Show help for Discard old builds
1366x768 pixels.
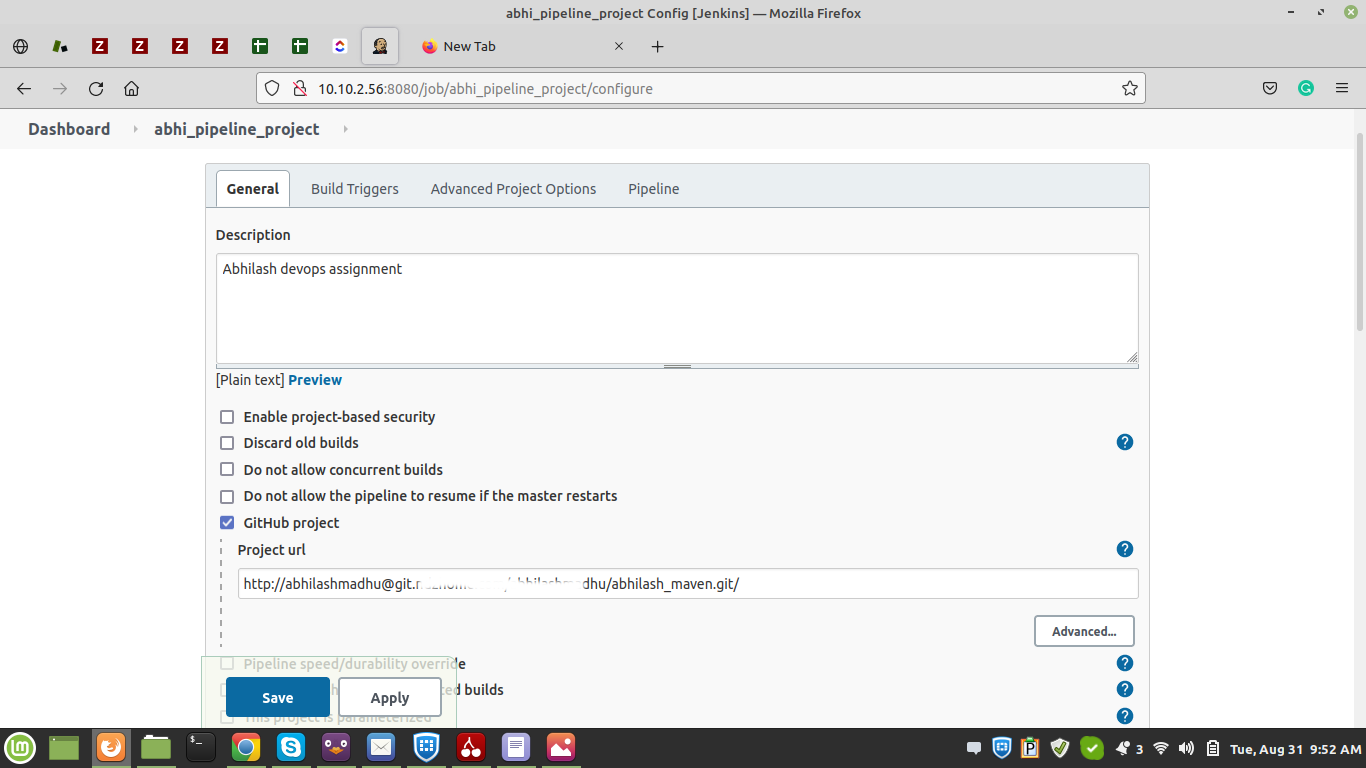(x=1125, y=442)
